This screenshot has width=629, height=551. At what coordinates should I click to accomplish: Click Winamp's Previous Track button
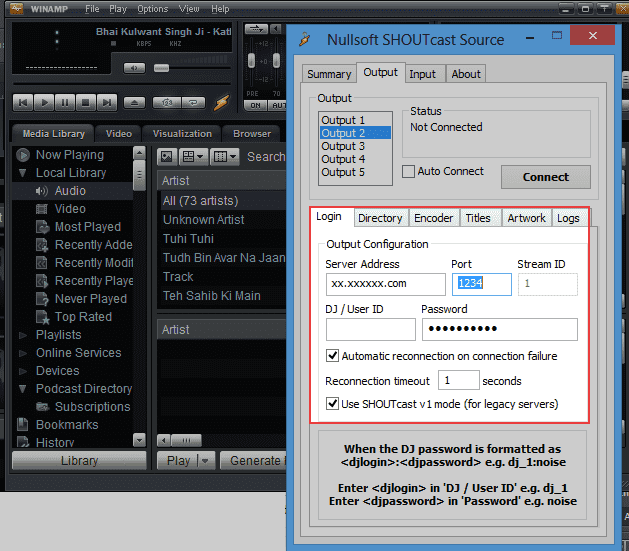(23, 103)
